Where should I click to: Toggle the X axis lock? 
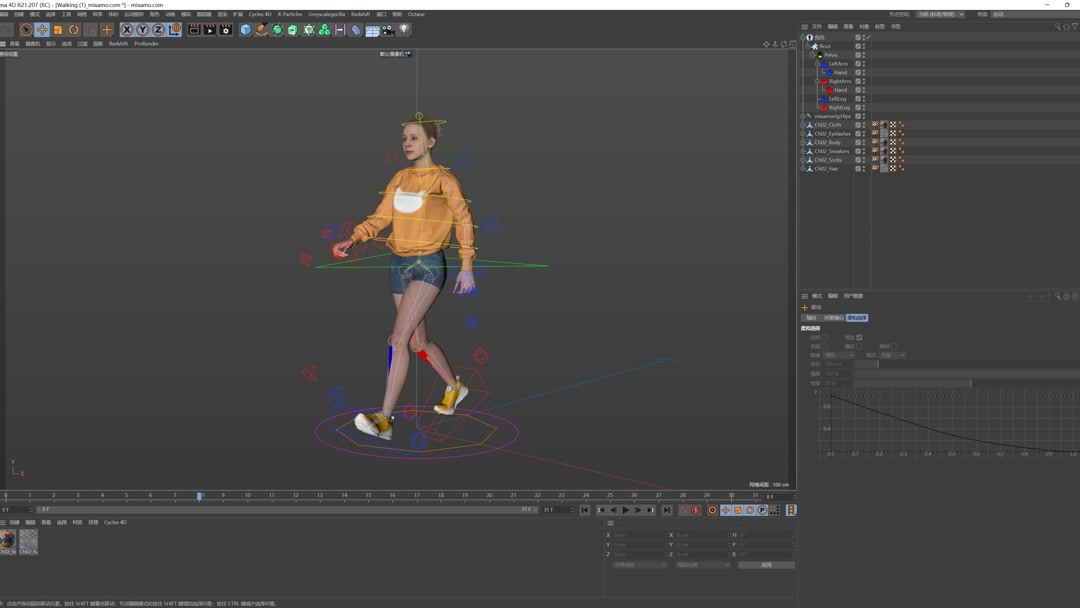tap(127, 30)
